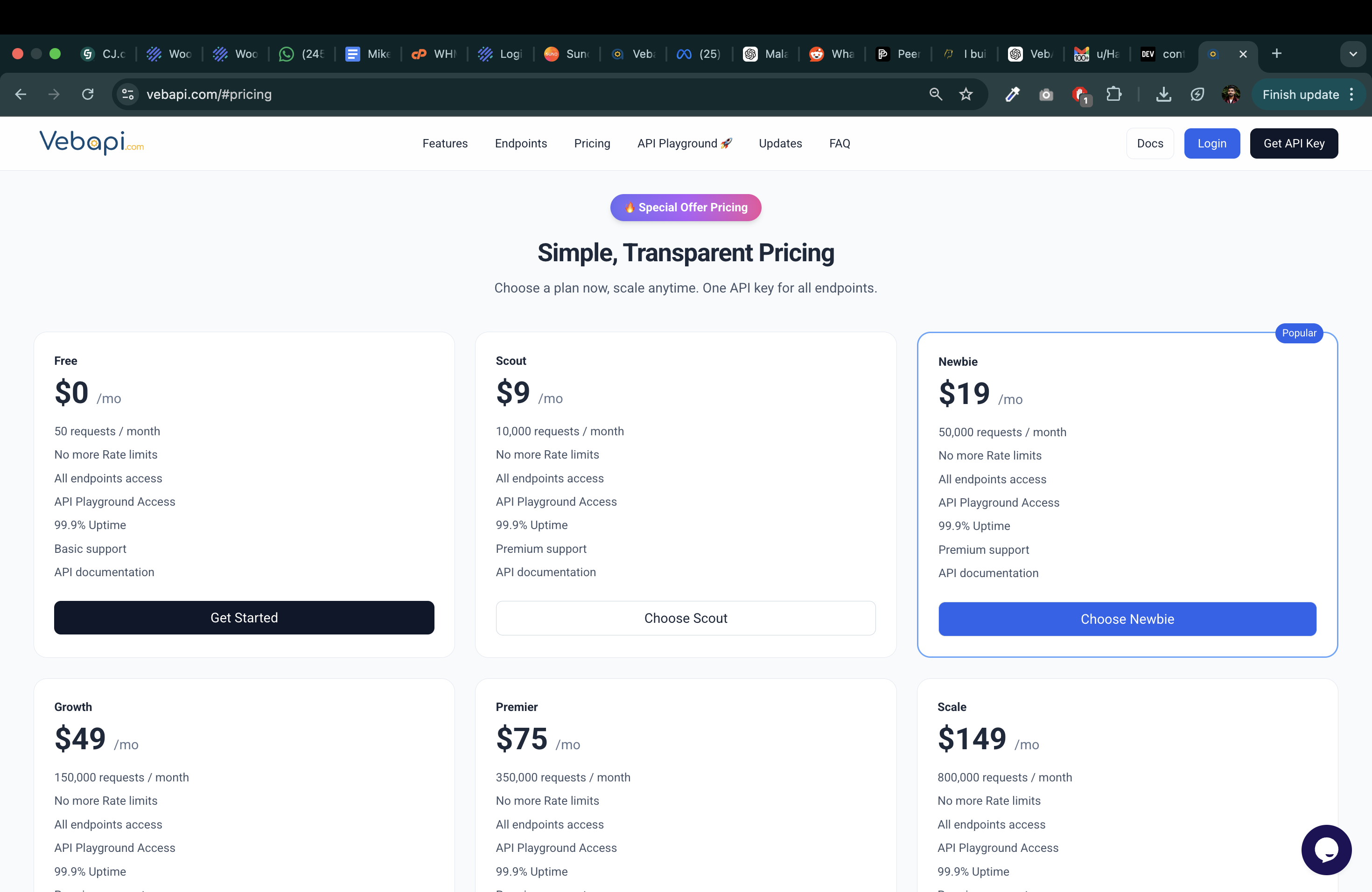The width and height of the screenshot is (1372, 892).
Task: Open the chat support bubble
Action: point(1326,850)
